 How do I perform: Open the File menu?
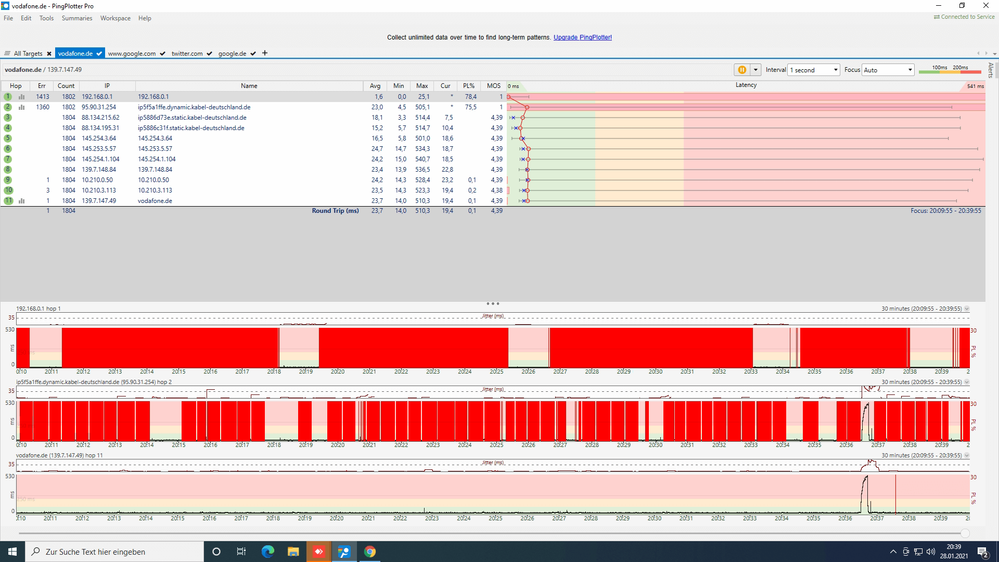tap(8, 18)
